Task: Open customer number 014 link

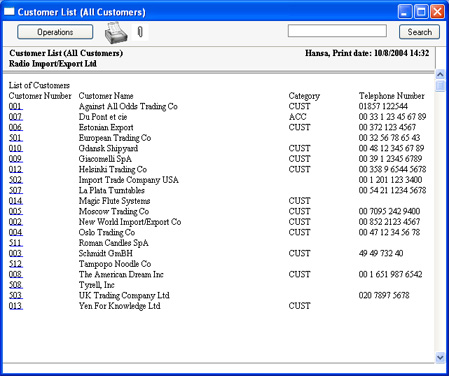Action: coord(16,201)
